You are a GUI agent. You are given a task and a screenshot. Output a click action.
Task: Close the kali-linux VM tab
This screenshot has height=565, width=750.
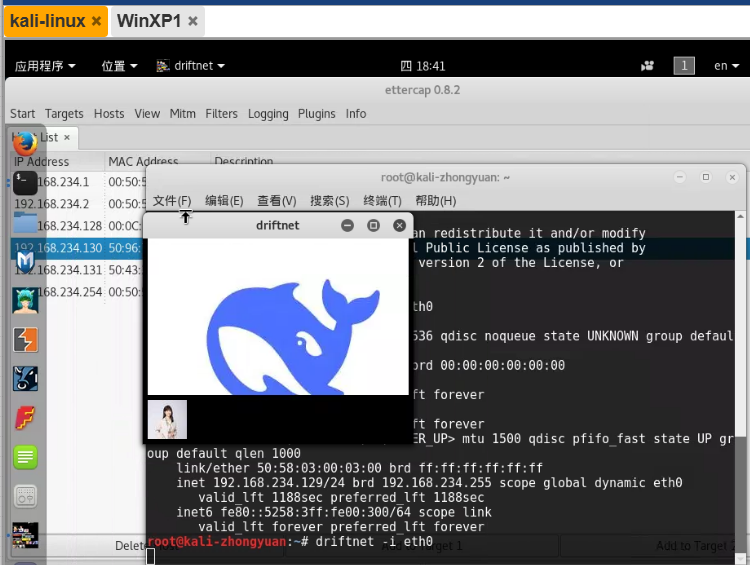tap(96, 21)
